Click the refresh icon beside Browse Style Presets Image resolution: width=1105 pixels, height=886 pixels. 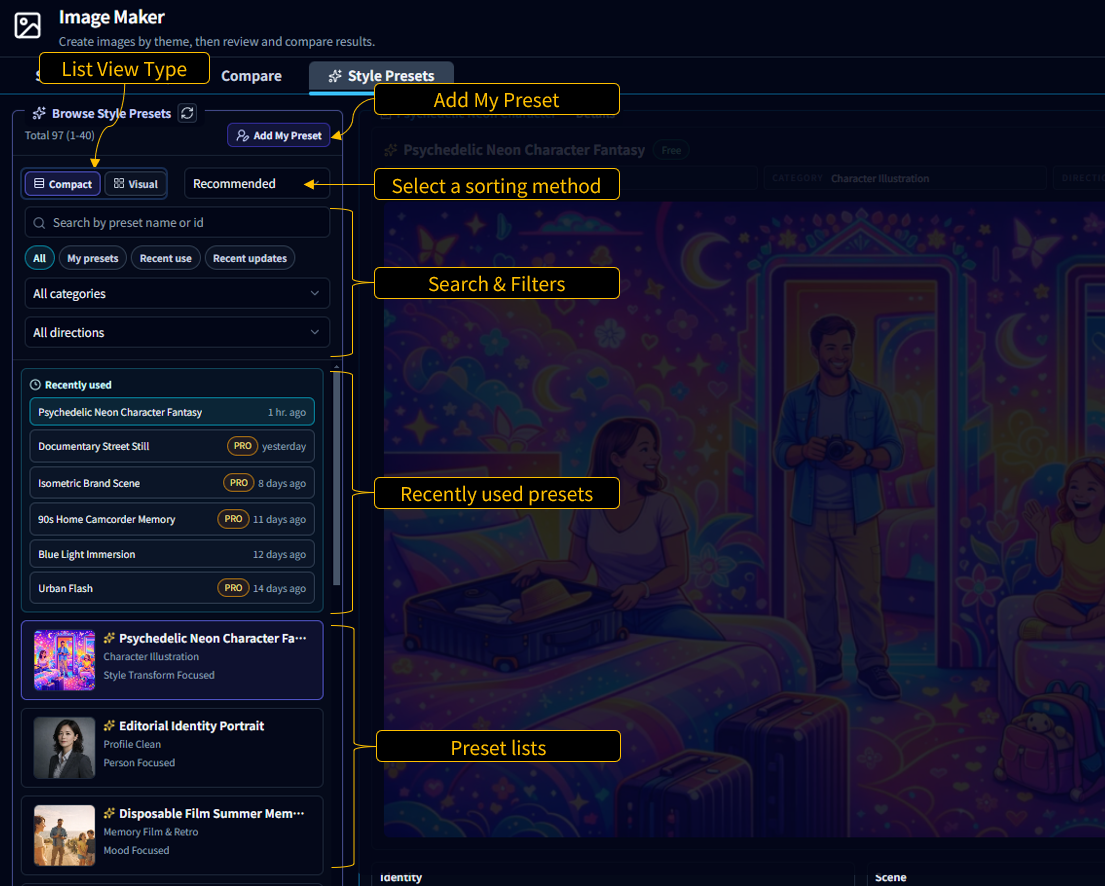click(x=187, y=113)
